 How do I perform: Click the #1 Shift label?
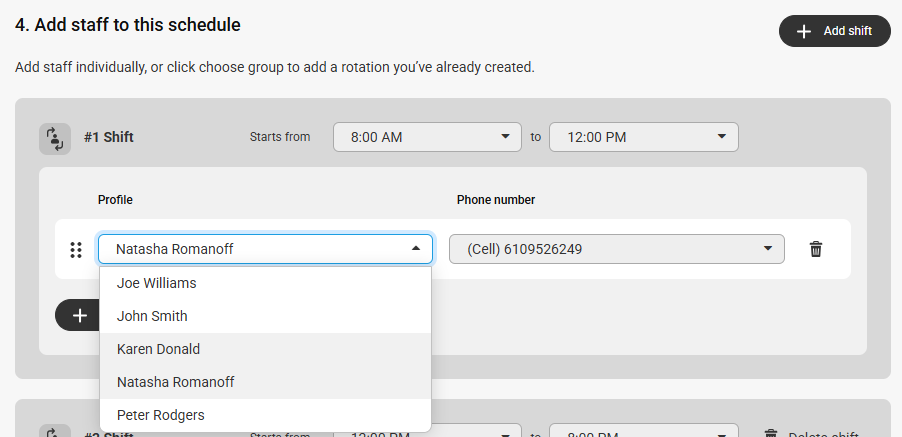click(109, 137)
